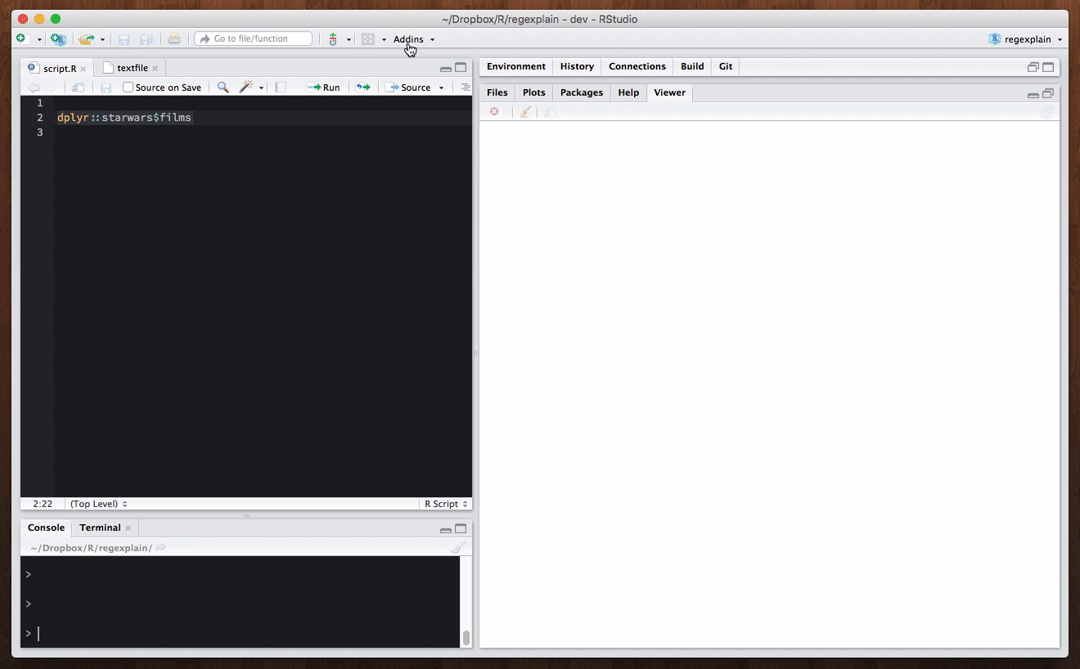
Task: Switch to the Files tab
Action: click(x=497, y=92)
